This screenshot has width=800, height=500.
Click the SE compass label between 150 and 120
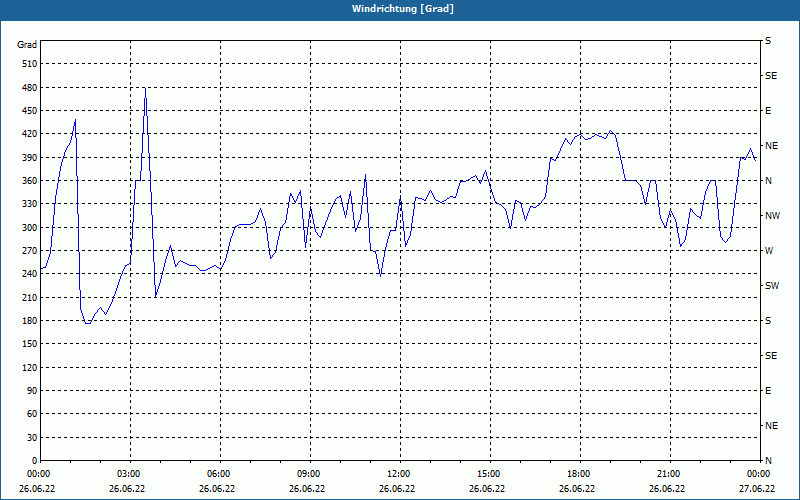(x=771, y=356)
